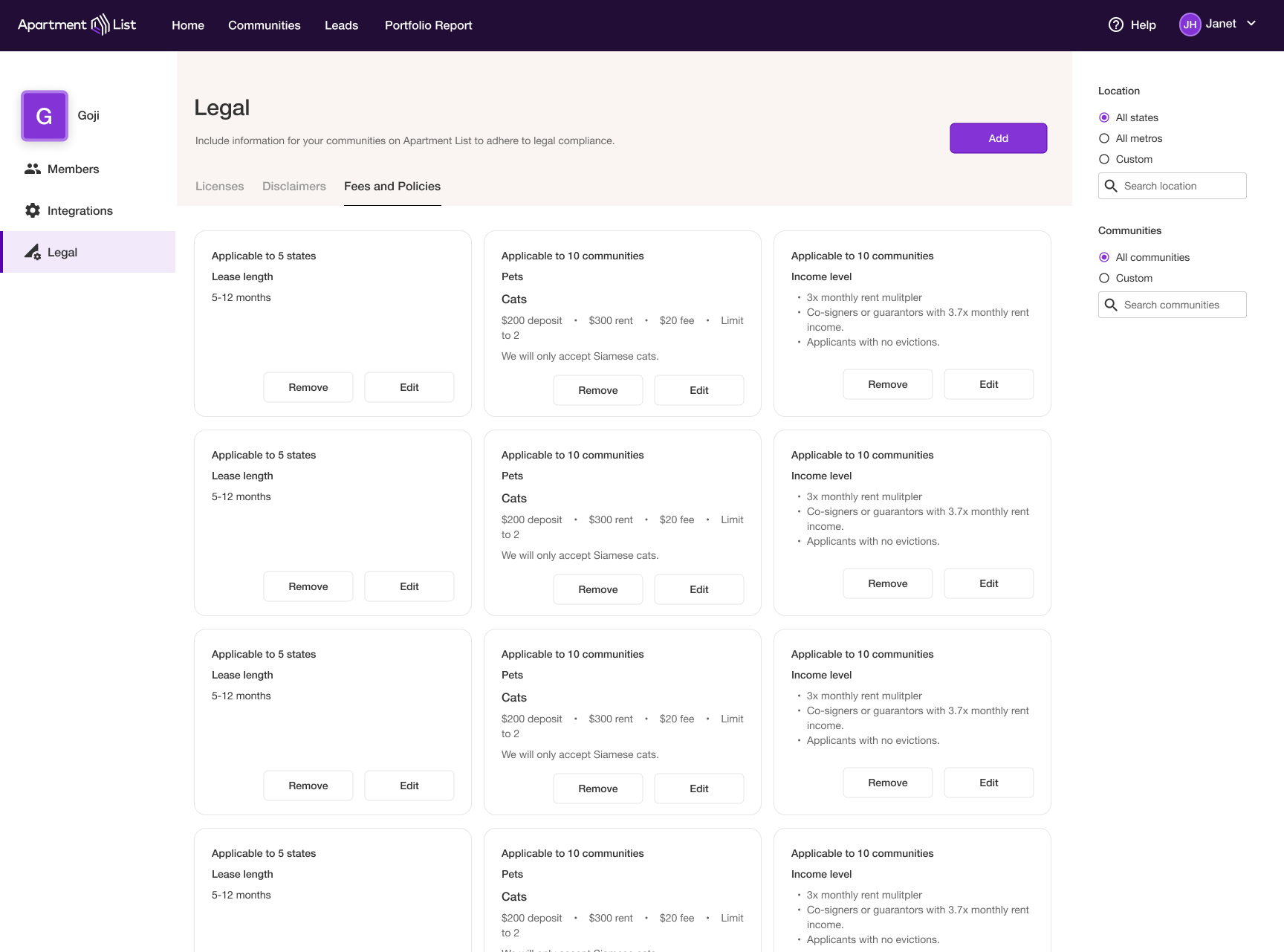The width and height of the screenshot is (1284, 952).
Task: Edit the second-row Income level card
Action: pos(989,583)
